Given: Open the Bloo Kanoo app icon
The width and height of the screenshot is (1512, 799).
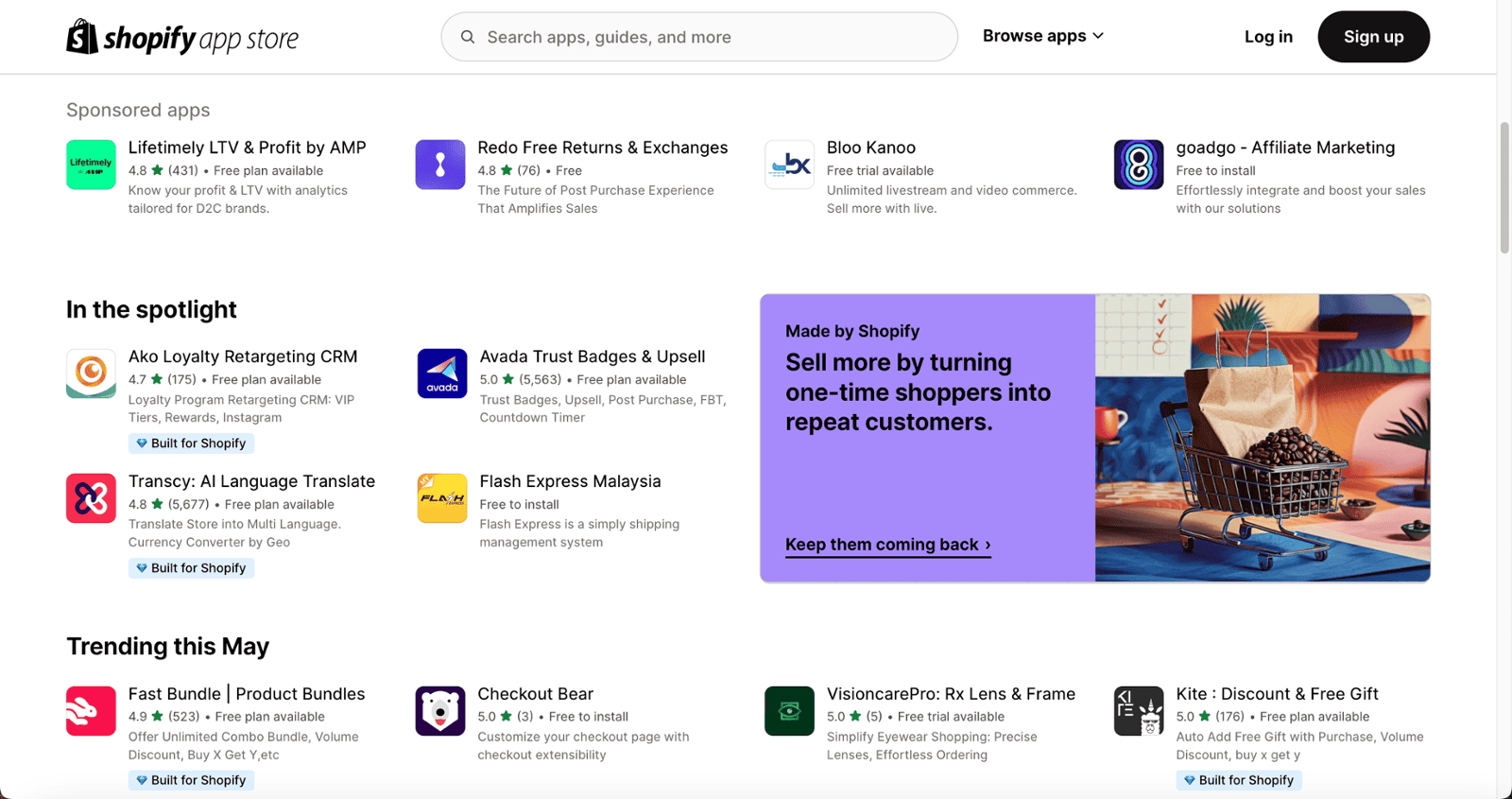Looking at the screenshot, I should tap(789, 165).
